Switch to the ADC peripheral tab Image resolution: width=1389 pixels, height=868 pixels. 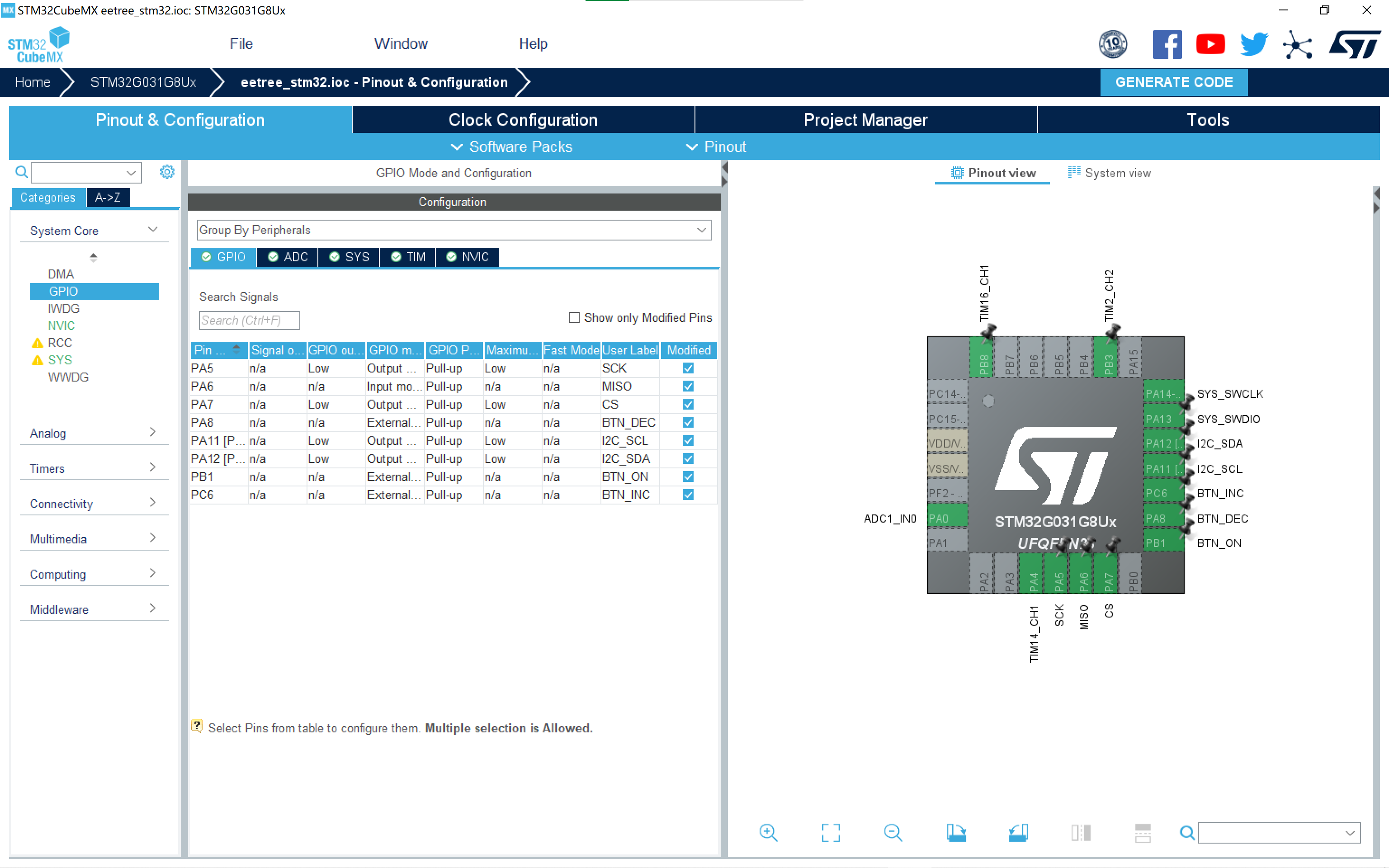[x=288, y=257]
